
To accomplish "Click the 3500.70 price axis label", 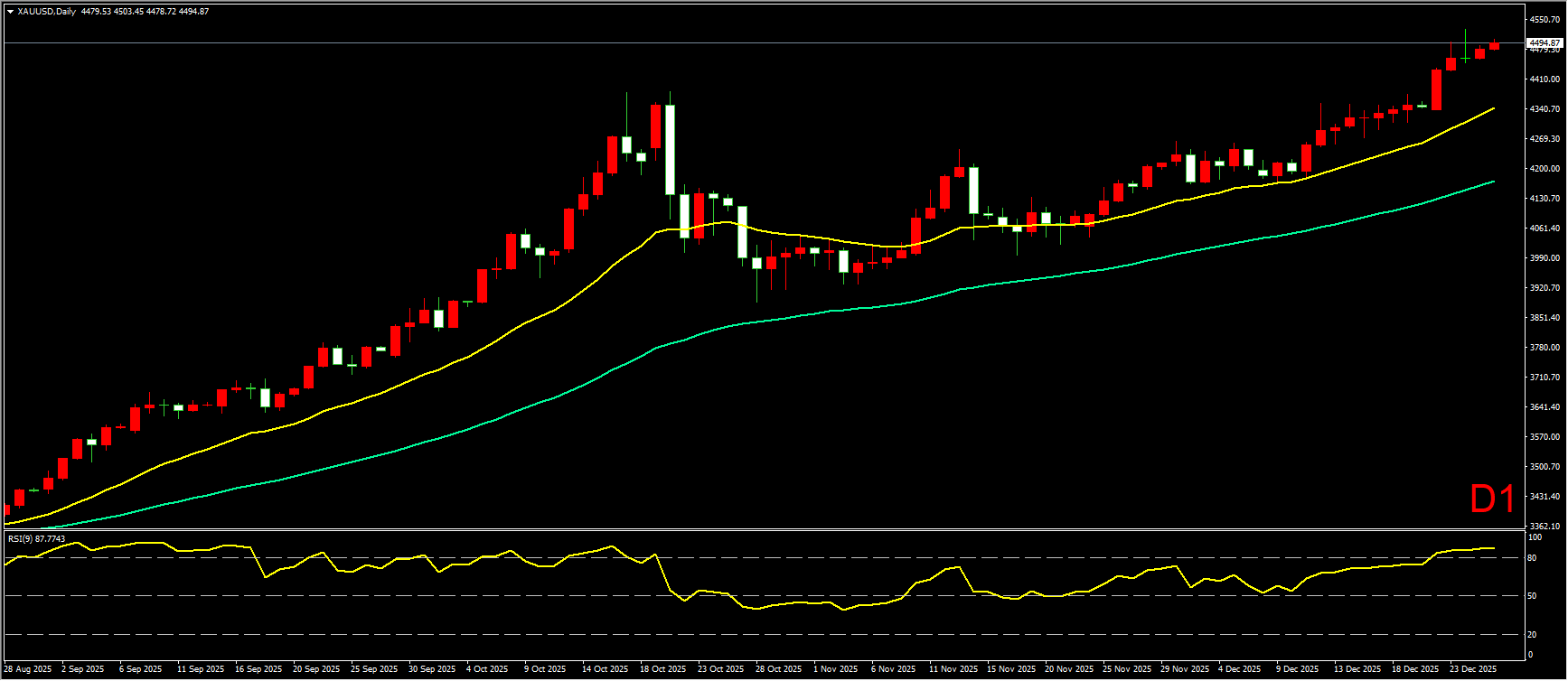I will 1545,467.
